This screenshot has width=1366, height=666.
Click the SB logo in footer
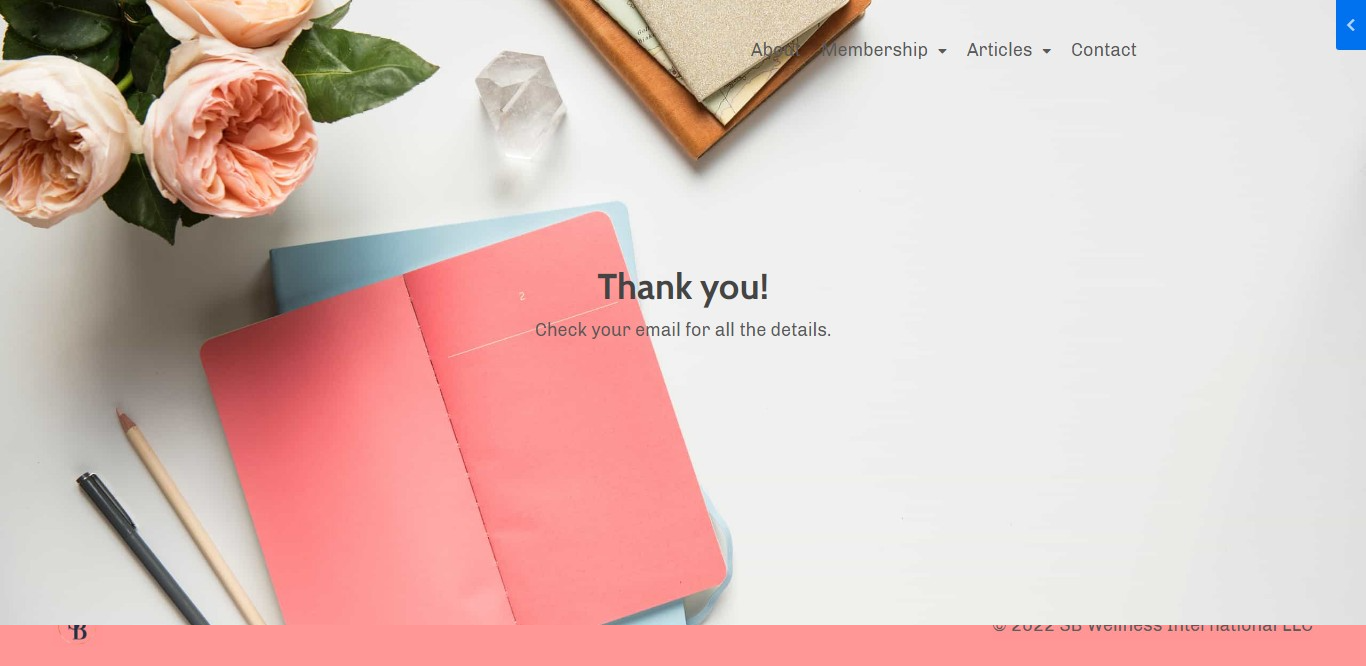(76, 631)
